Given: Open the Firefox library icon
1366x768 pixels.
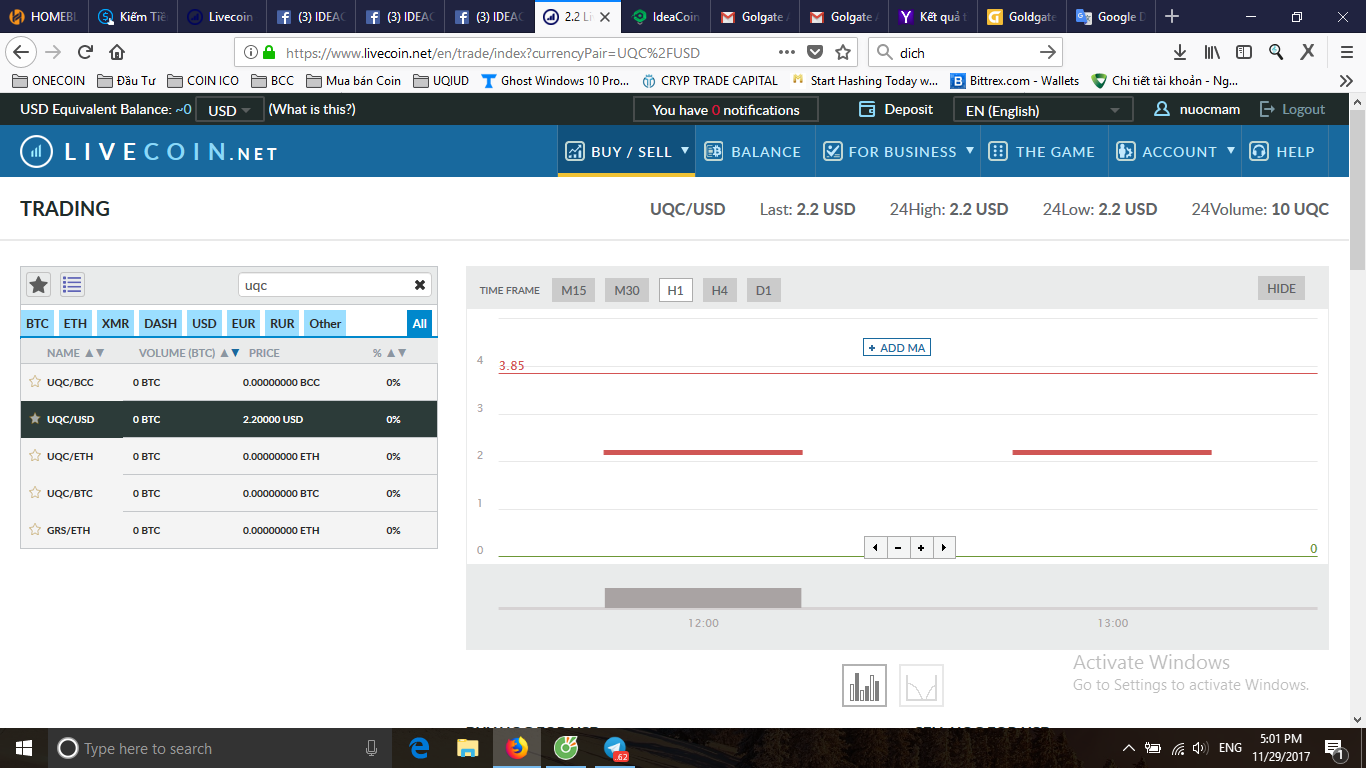Looking at the screenshot, I should [1212, 52].
